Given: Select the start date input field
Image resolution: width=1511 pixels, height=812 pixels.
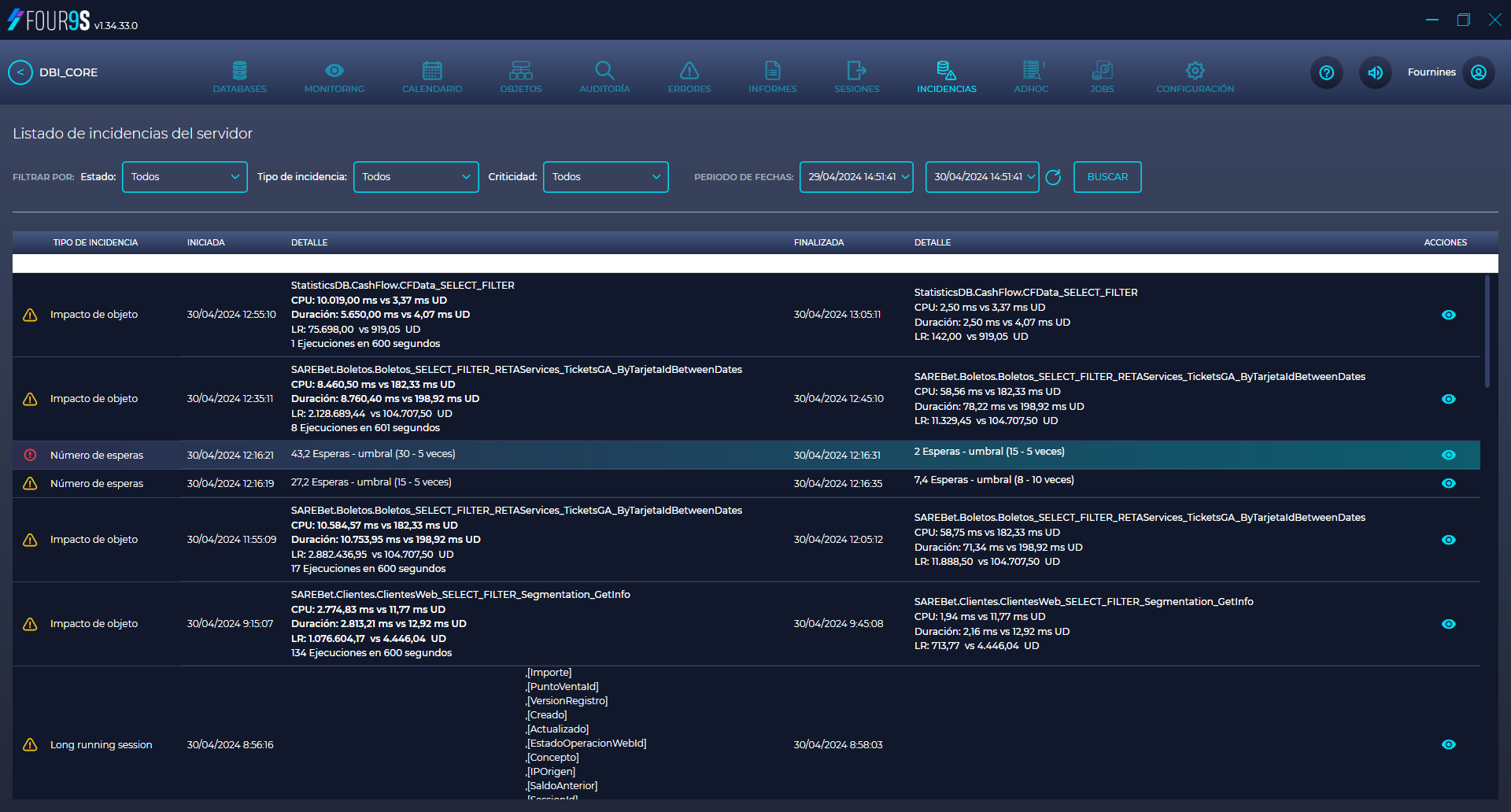Looking at the screenshot, I should [x=855, y=176].
